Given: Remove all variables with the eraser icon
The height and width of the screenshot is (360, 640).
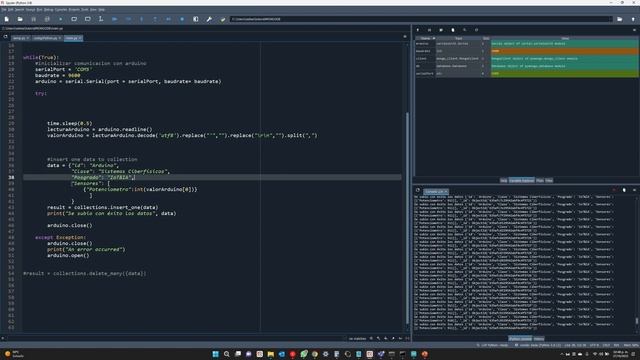Looking at the screenshot, I should pyautogui.click(x=453, y=30).
